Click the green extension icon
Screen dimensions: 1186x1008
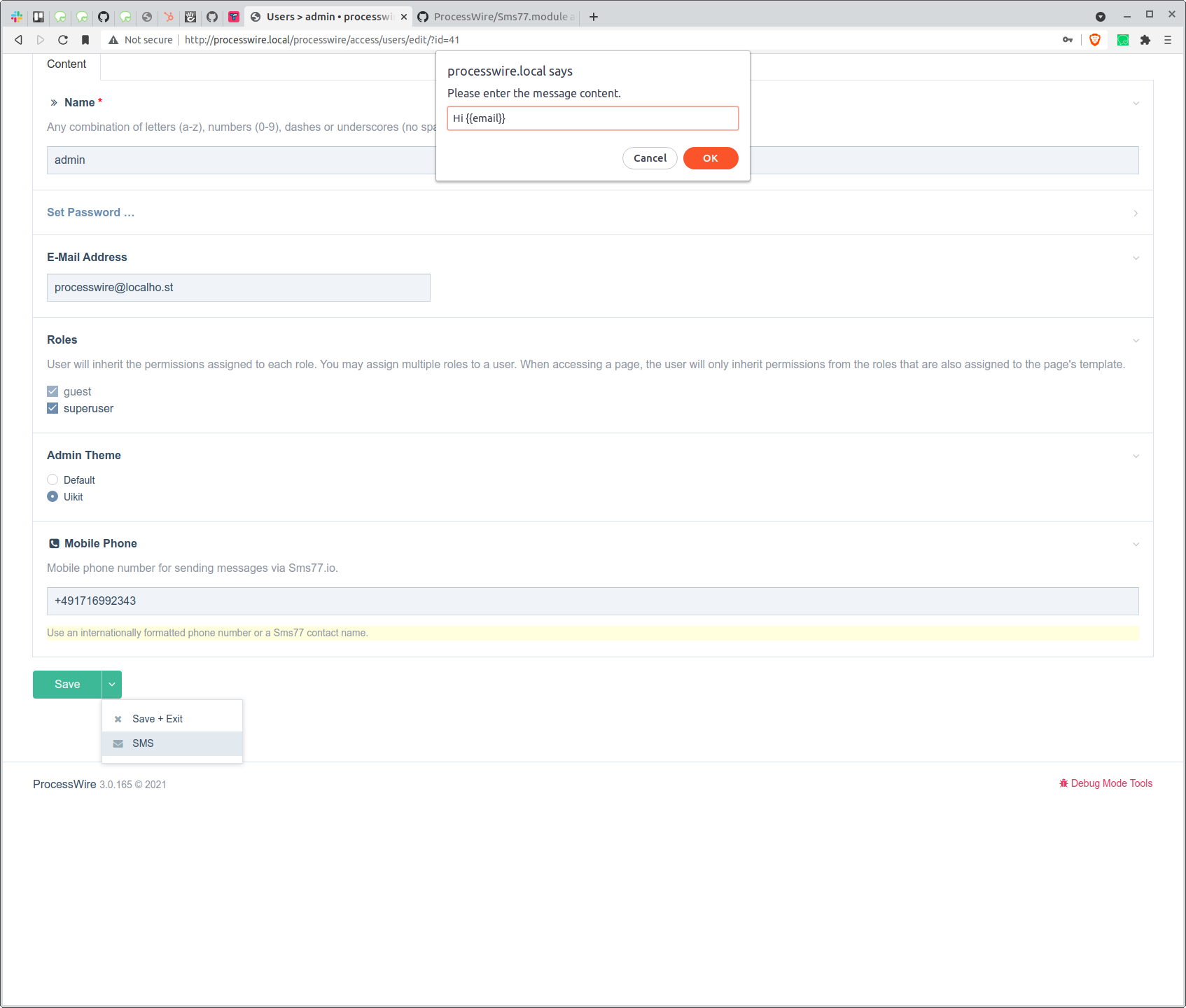click(x=1123, y=40)
